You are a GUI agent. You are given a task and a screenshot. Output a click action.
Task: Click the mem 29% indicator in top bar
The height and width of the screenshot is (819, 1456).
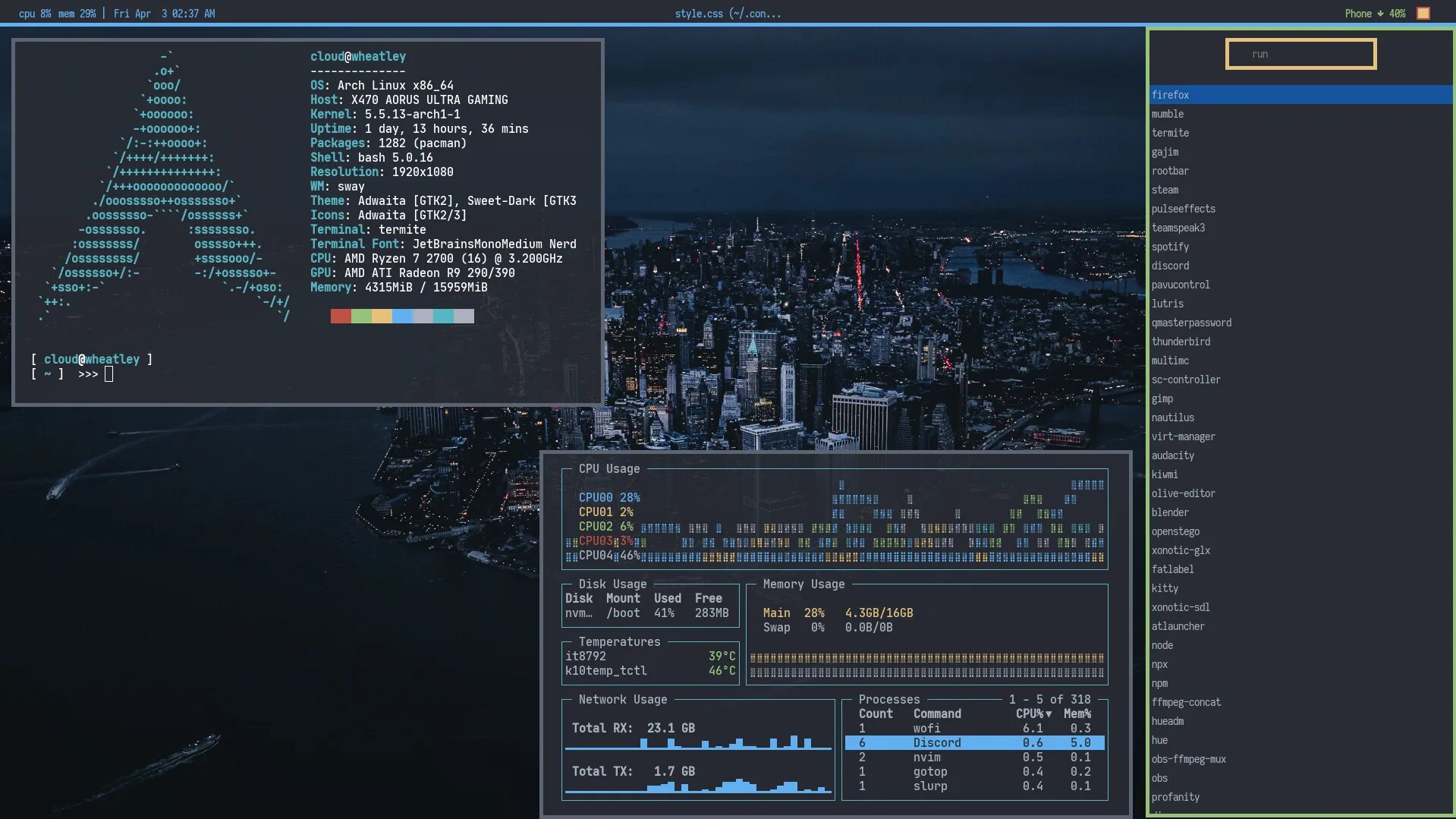pyautogui.click(x=77, y=14)
